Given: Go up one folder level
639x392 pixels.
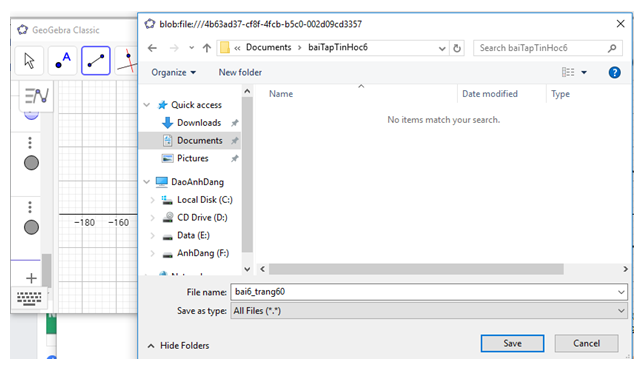Looking at the screenshot, I should tap(207, 48).
